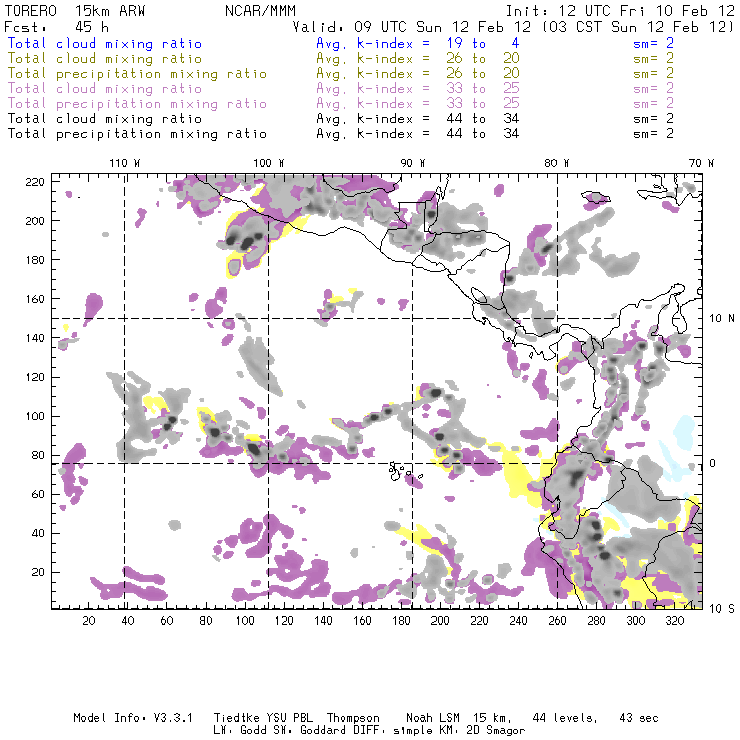Viewport: 740px width, 740px height.
Task: Click the blue 'sm= 2' smoothing value
Action: coord(653,43)
